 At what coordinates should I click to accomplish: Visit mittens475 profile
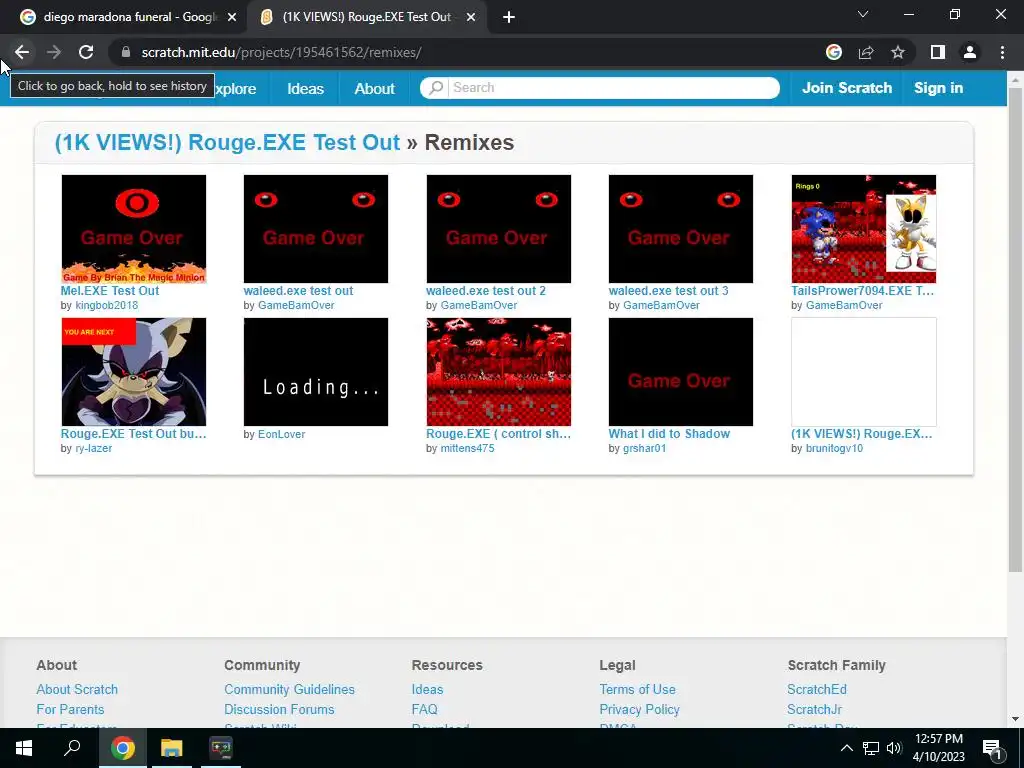click(467, 448)
